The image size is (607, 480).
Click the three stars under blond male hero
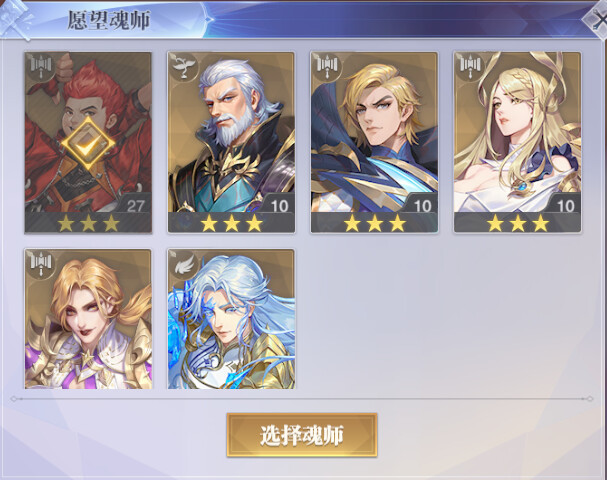pos(375,223)
